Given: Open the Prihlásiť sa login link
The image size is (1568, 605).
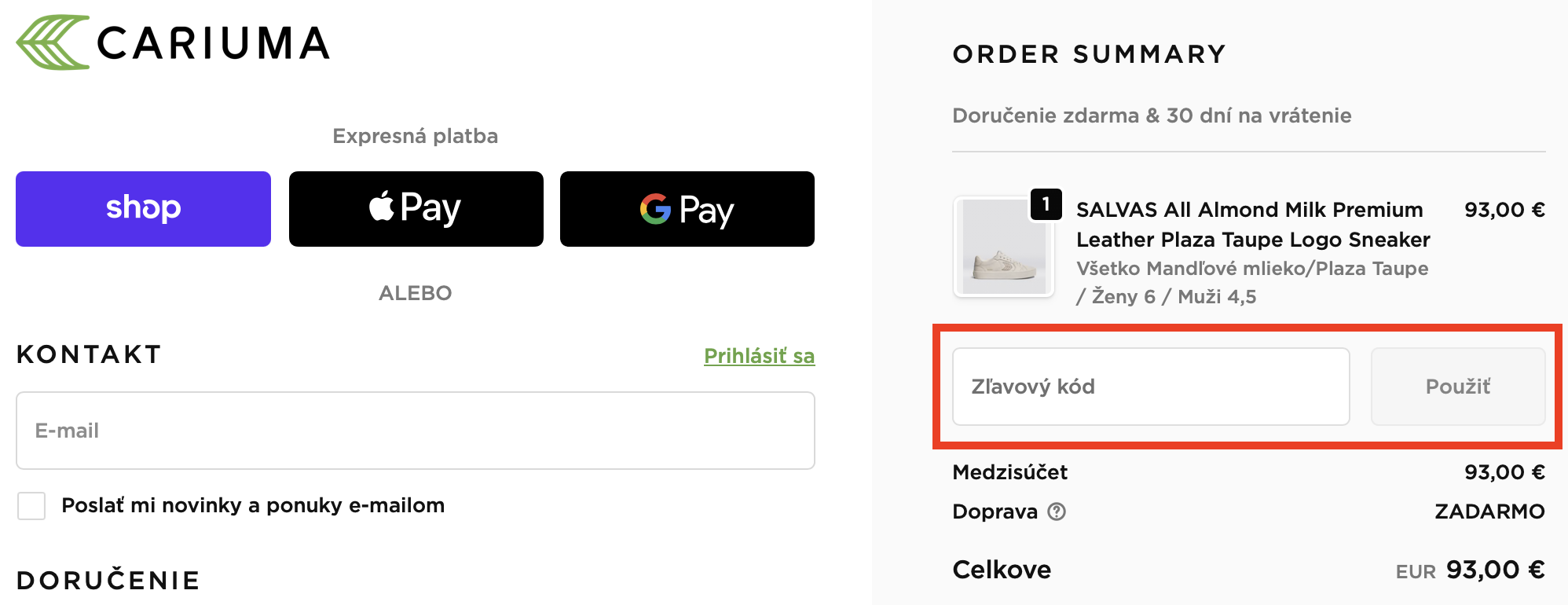Looking at the screenshot, I should (x=759, y=356).
